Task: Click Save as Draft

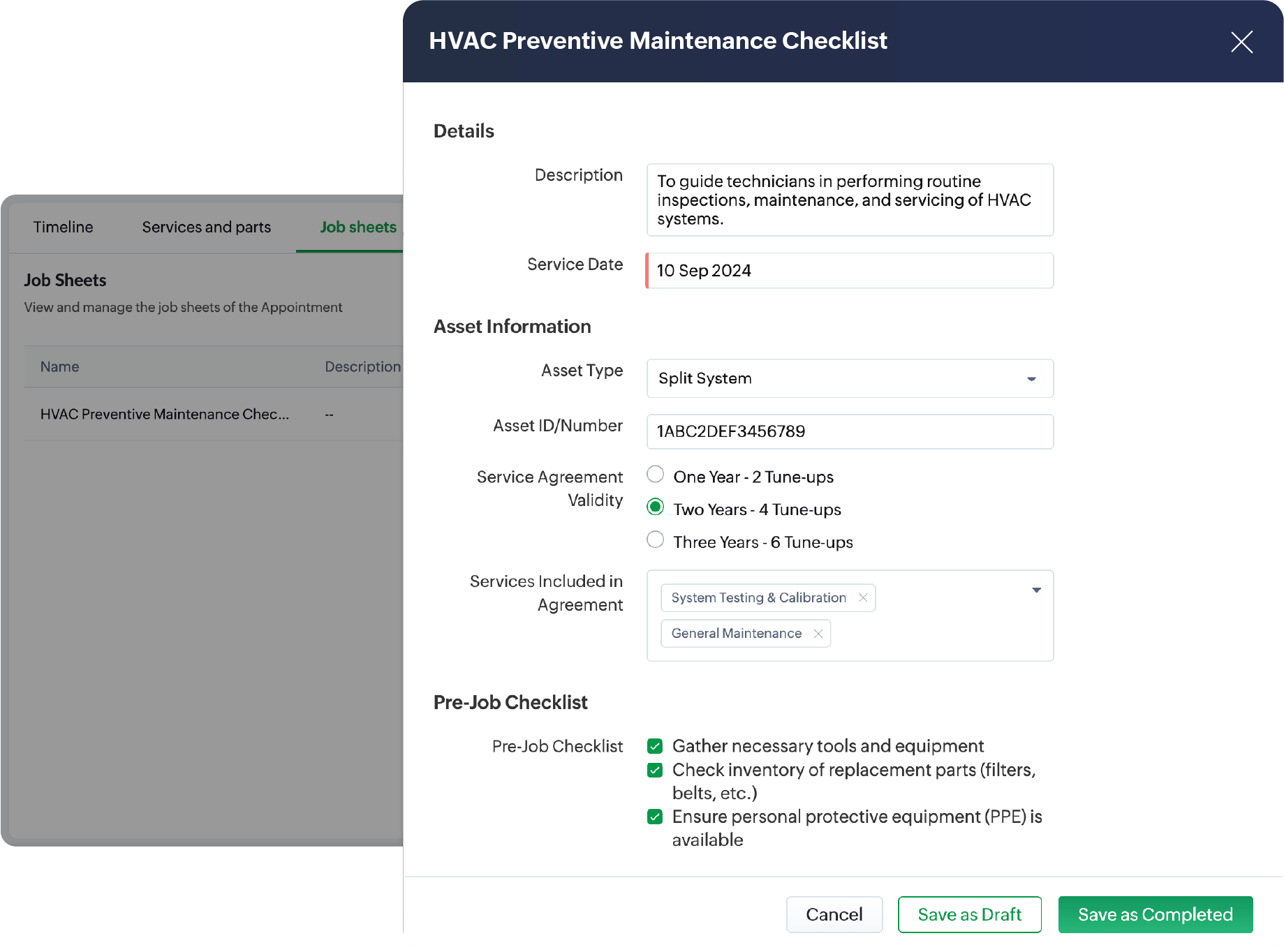Action: tap(969, 914)
